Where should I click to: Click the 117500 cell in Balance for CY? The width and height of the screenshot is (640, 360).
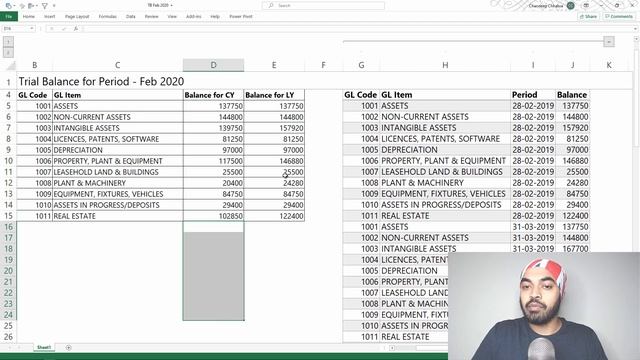click(213, 161)
